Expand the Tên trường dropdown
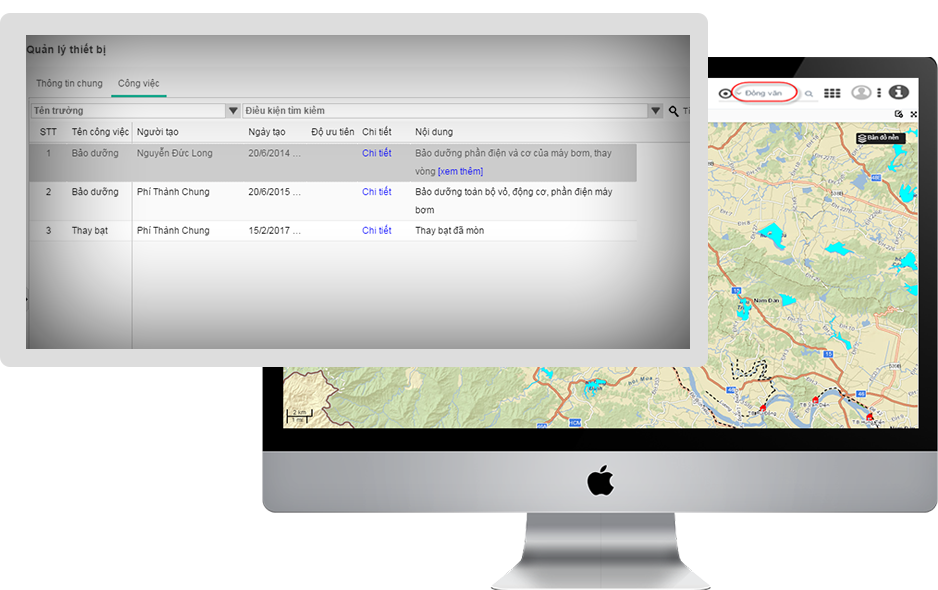The height and width of the screenshot is (590, 938). click(233, 111)
